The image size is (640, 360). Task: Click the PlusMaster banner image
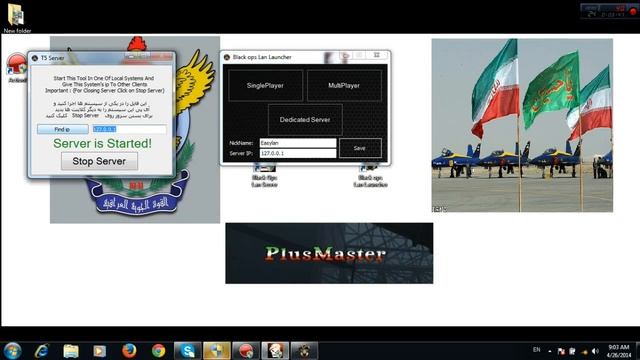click(x=329, y=253)
